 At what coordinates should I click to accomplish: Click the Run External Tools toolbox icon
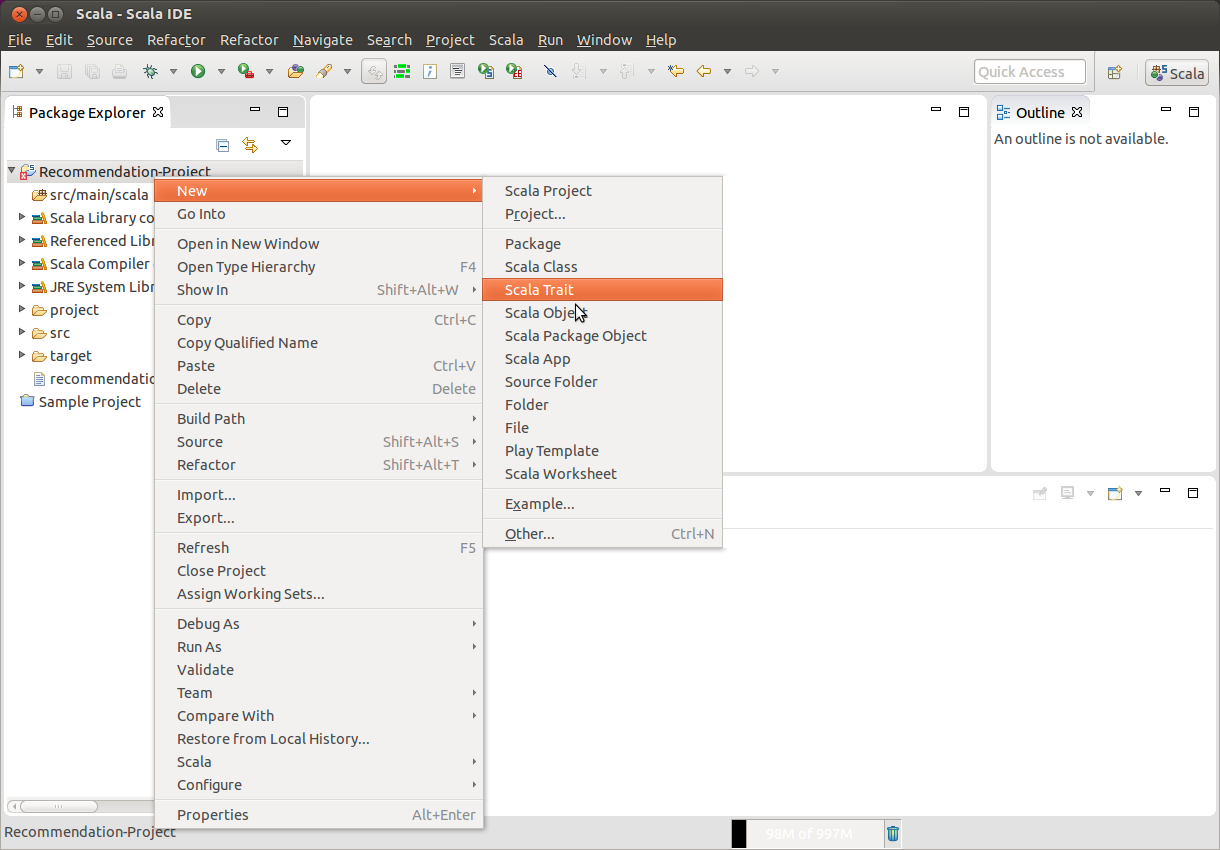[x=246, y=71]
